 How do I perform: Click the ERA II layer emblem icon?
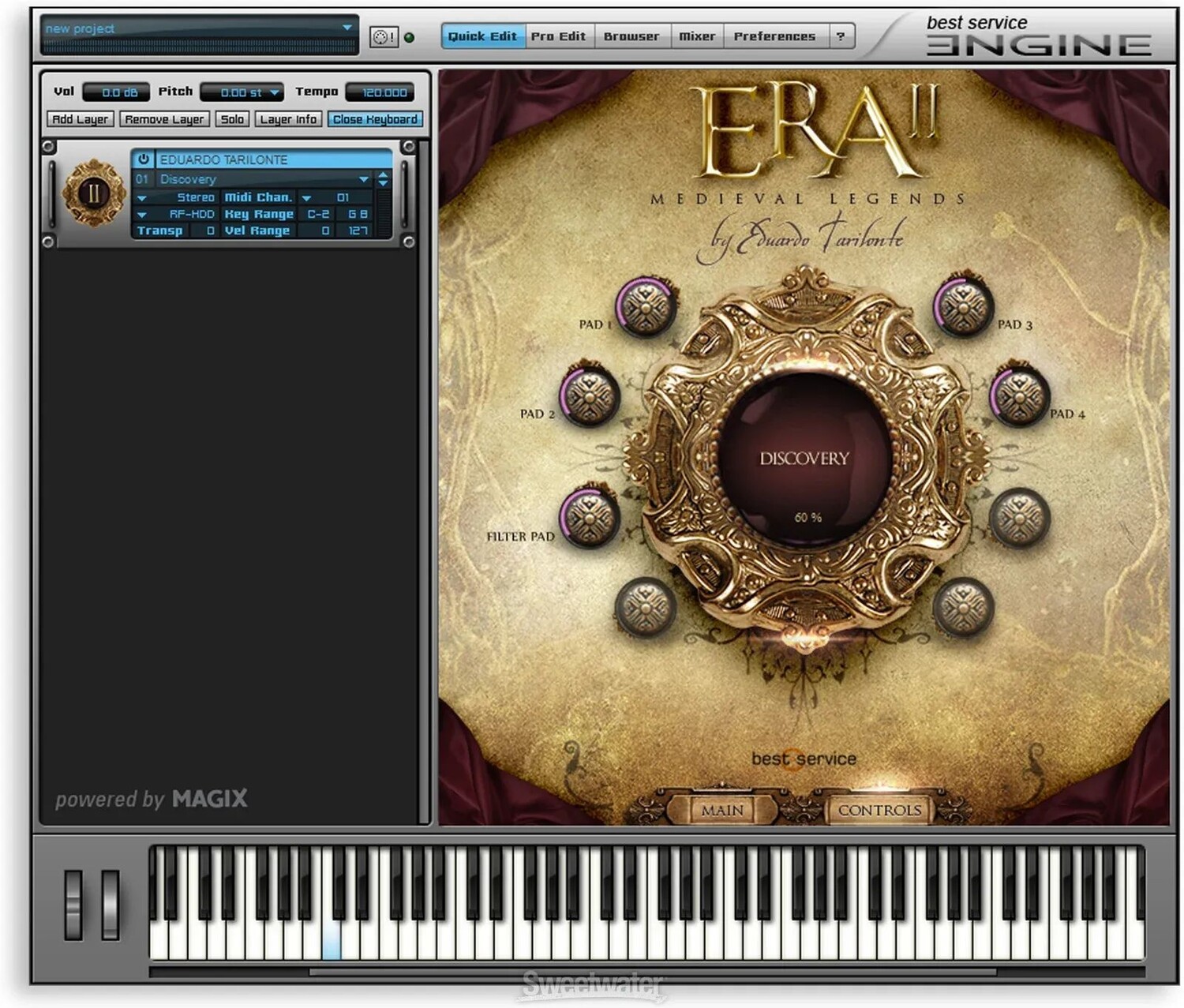click(x=94, y=193)
